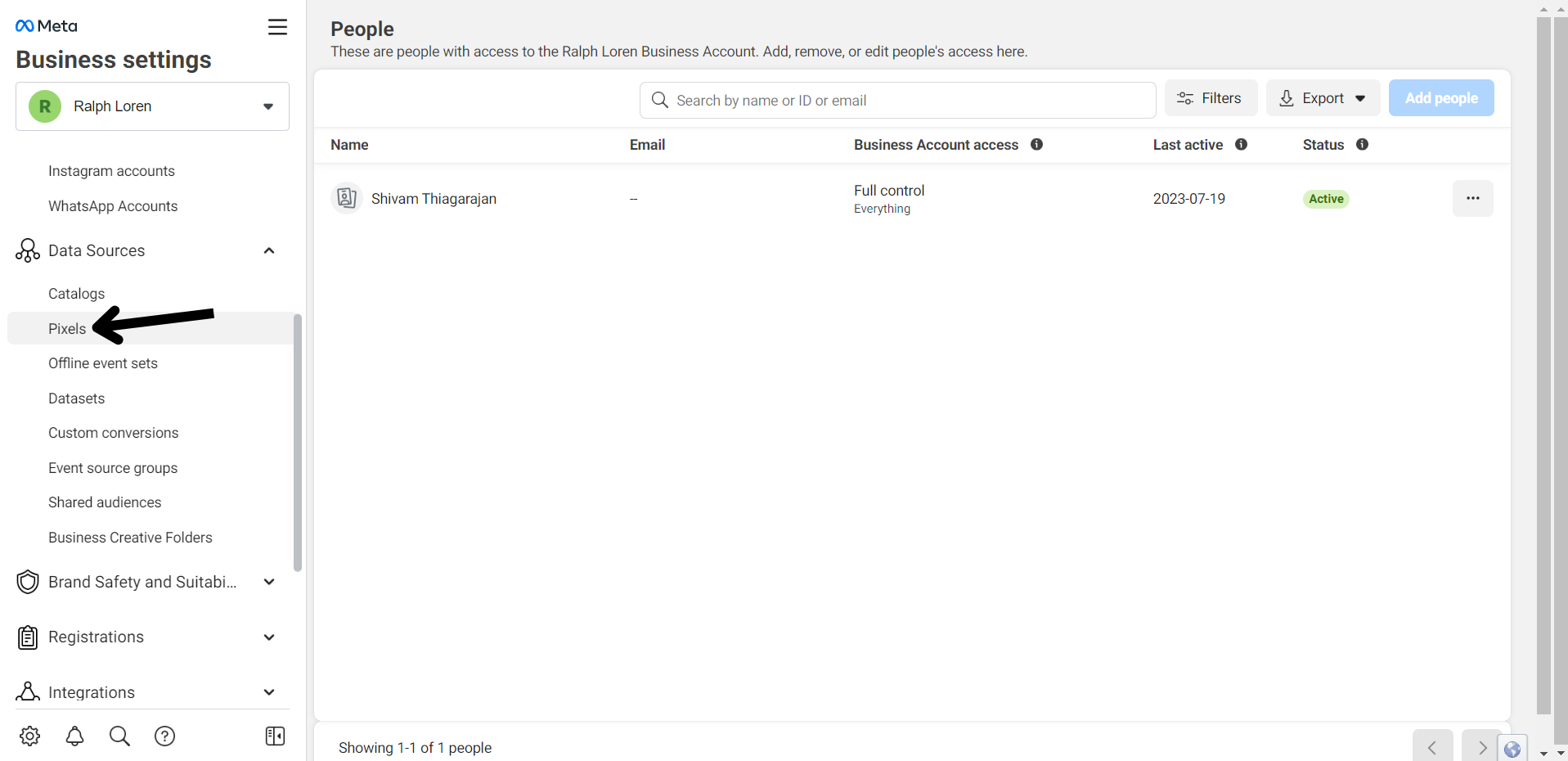
Task: Expand Brand Safety and Suitability section
Action: tap(269, 582)
